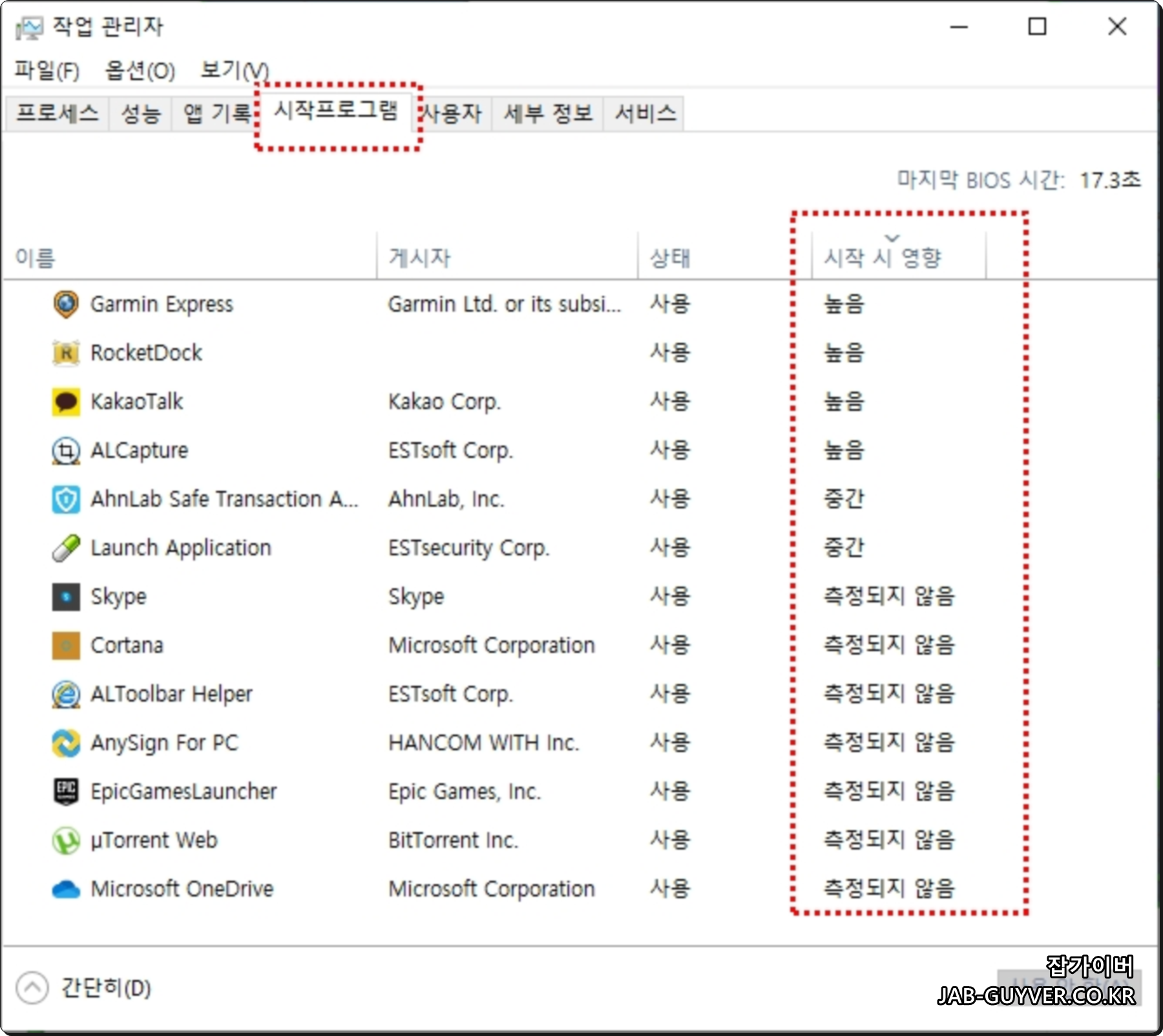Select the RocketDock entry name
1163x1036 pixels.
click(x=146, y=353)
